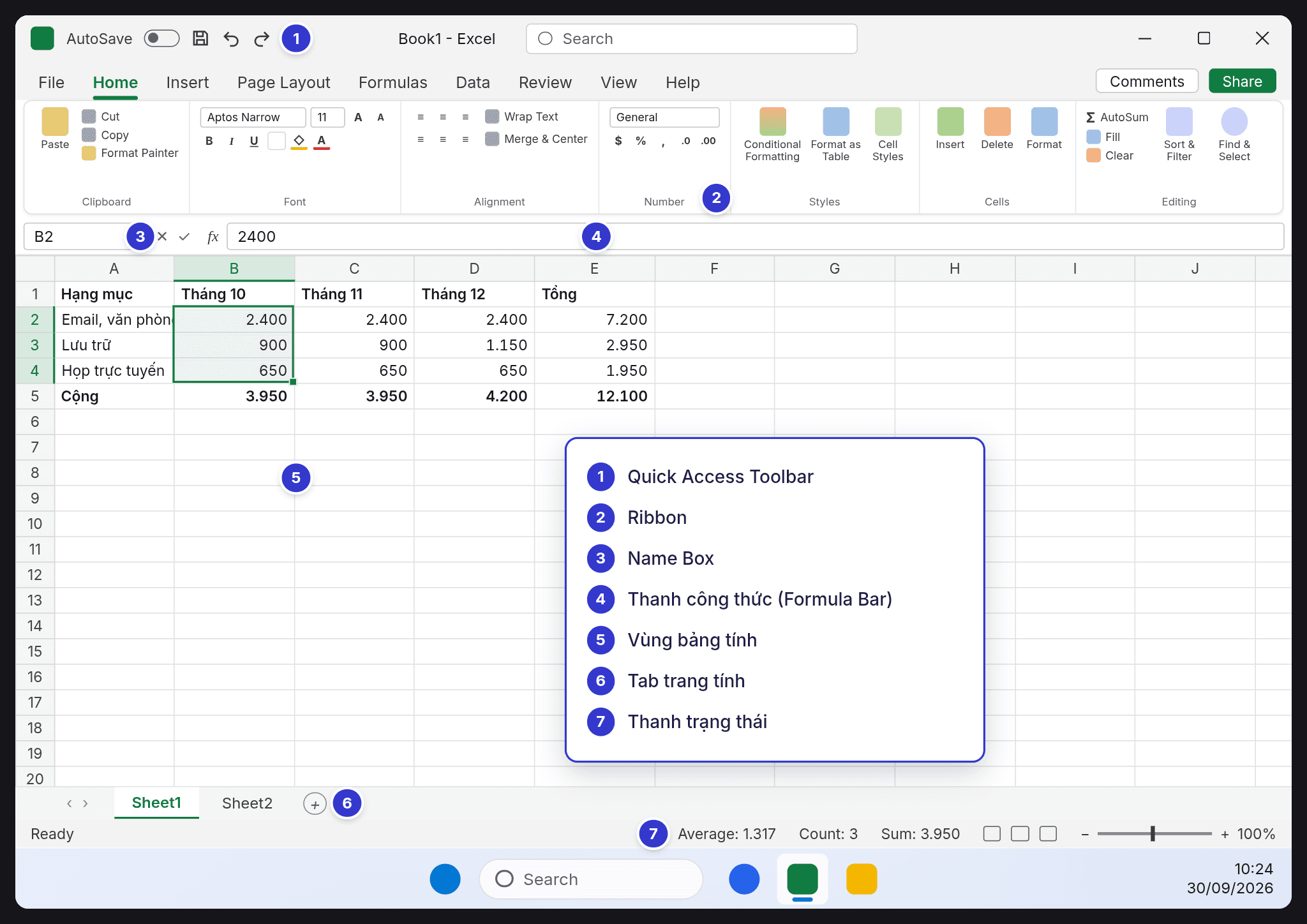
Task: Cancel the formula bar entry
Action: [x=162, y=237]
